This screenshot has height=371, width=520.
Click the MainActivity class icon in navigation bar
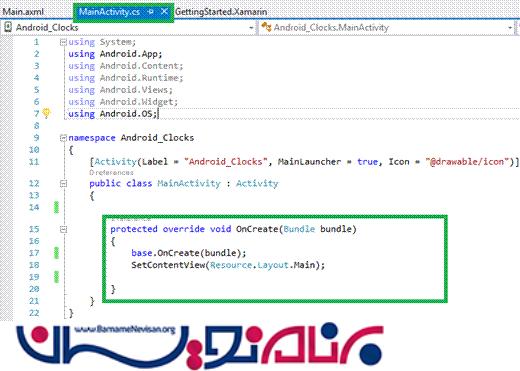pos(266,27)
